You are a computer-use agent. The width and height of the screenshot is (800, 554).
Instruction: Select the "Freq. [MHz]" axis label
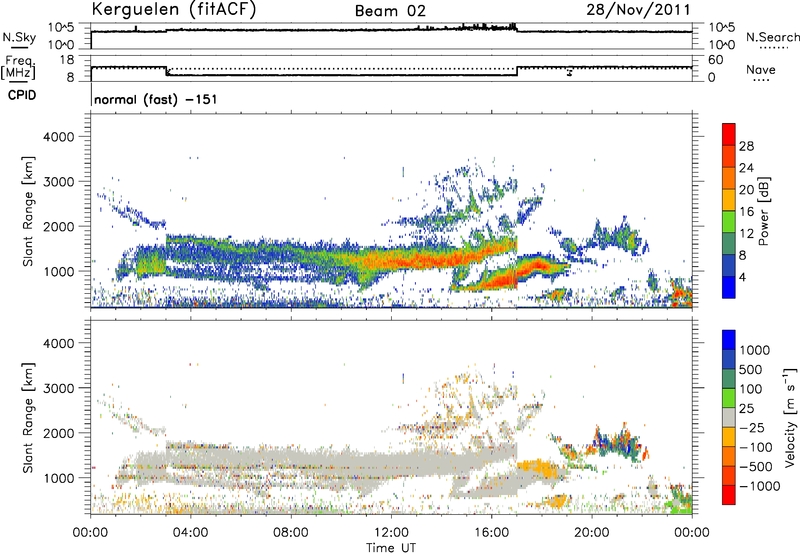pos(18,68)
